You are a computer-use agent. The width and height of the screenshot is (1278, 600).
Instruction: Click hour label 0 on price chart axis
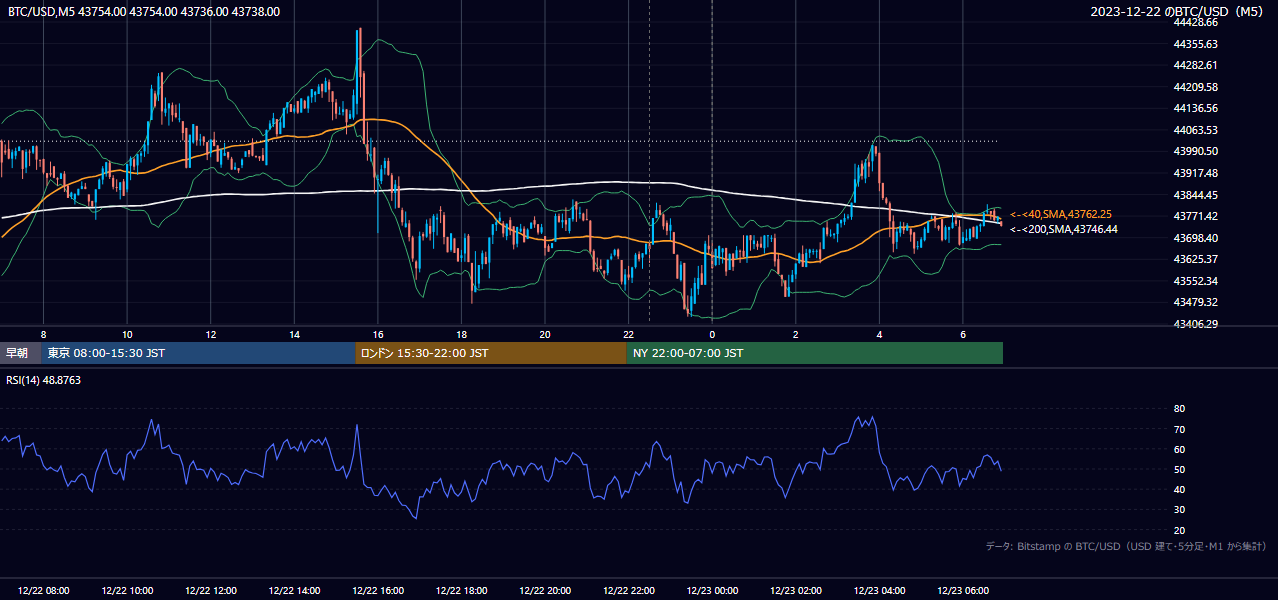tap(712, 334)
